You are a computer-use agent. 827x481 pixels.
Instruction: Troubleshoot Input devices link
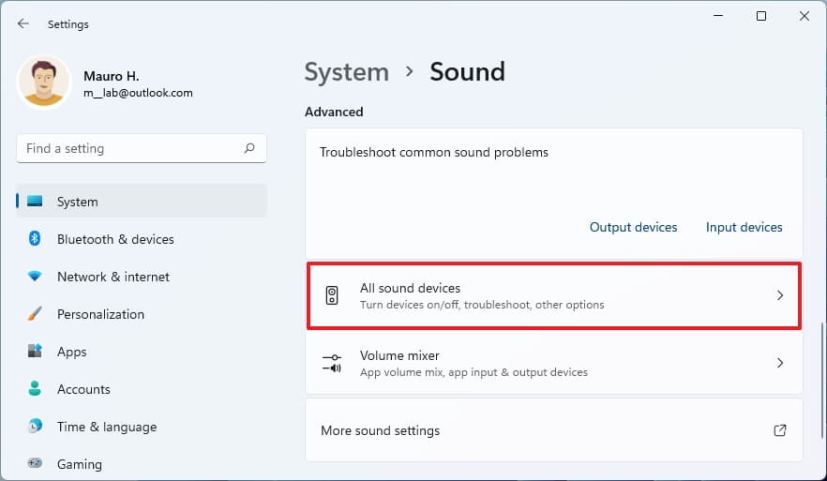tap(744, 227)
